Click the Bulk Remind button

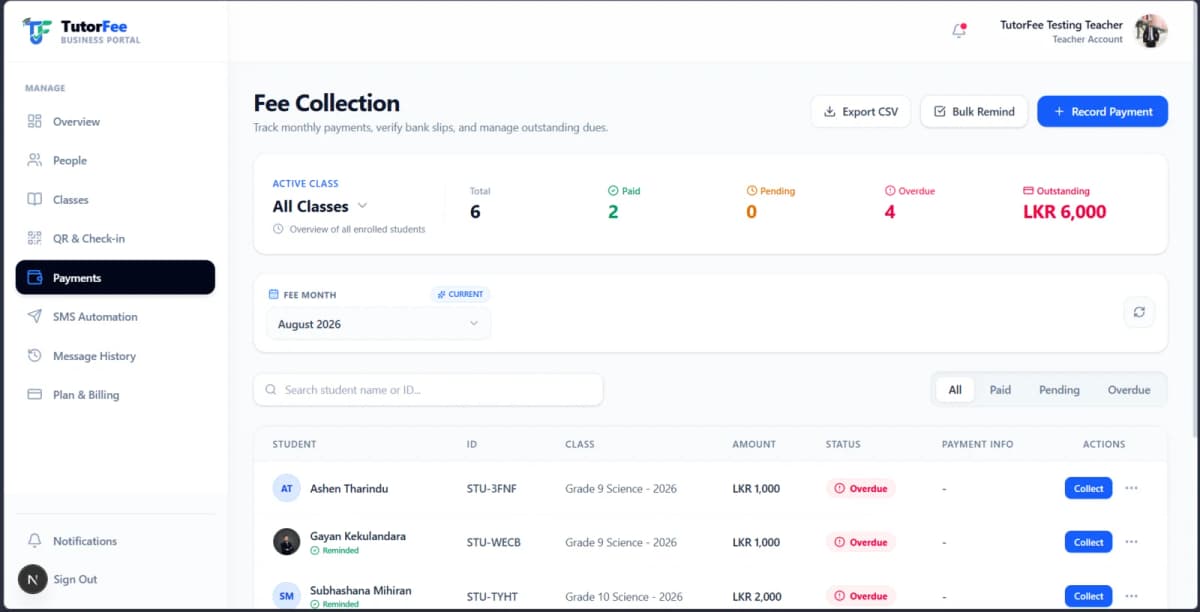974,112
